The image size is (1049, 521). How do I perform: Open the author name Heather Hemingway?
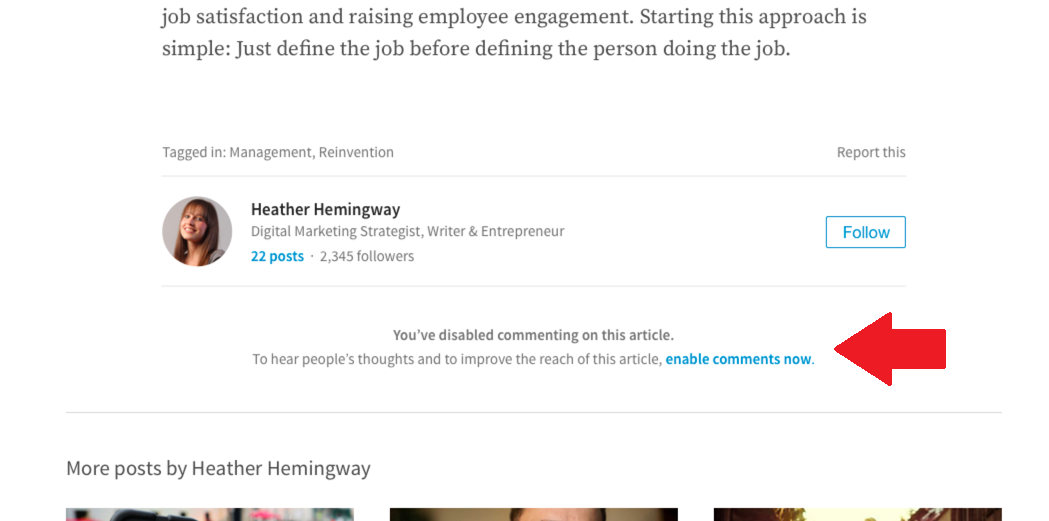(325, 209)
